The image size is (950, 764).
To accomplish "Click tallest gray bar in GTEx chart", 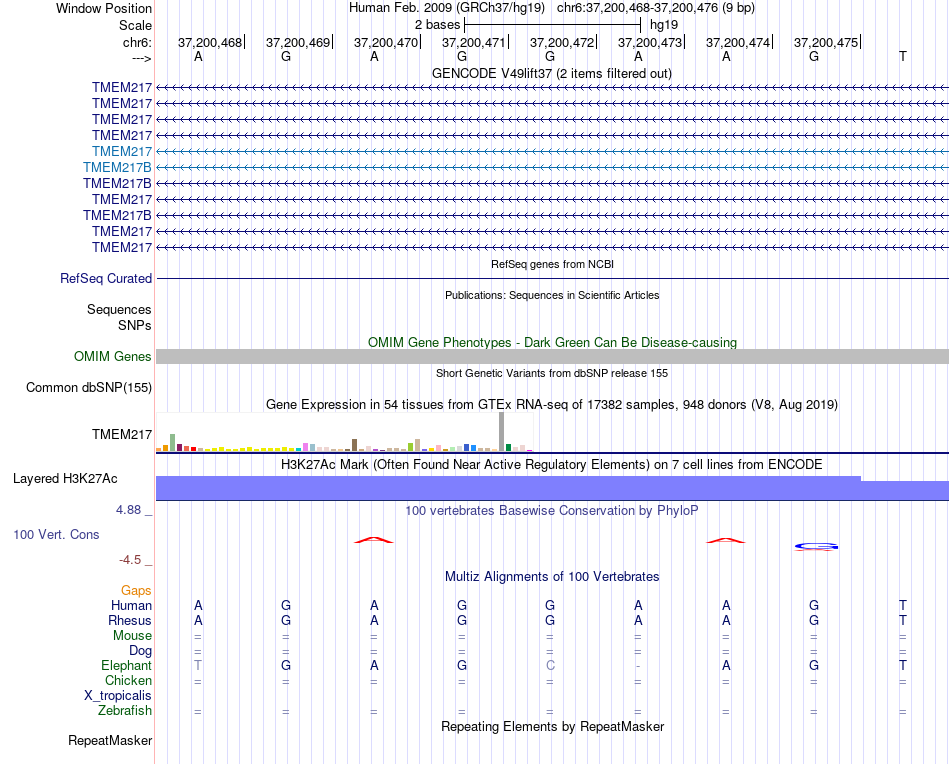I will 501,431.
